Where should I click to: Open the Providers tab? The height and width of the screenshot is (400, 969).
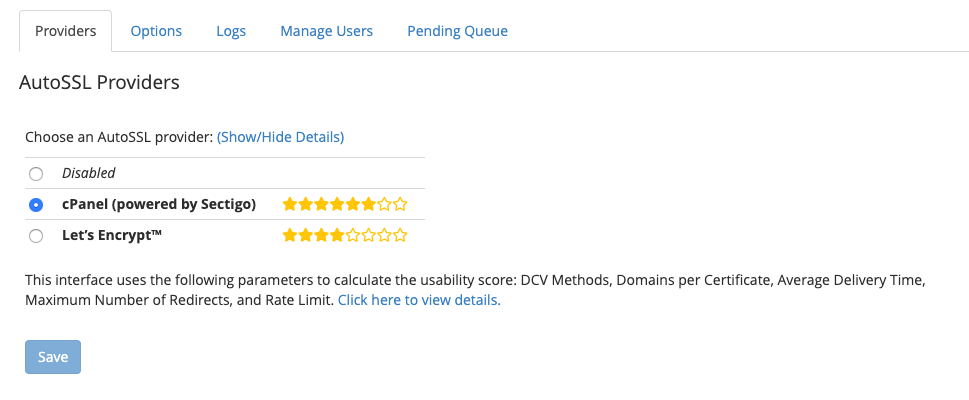click(66, 31)
